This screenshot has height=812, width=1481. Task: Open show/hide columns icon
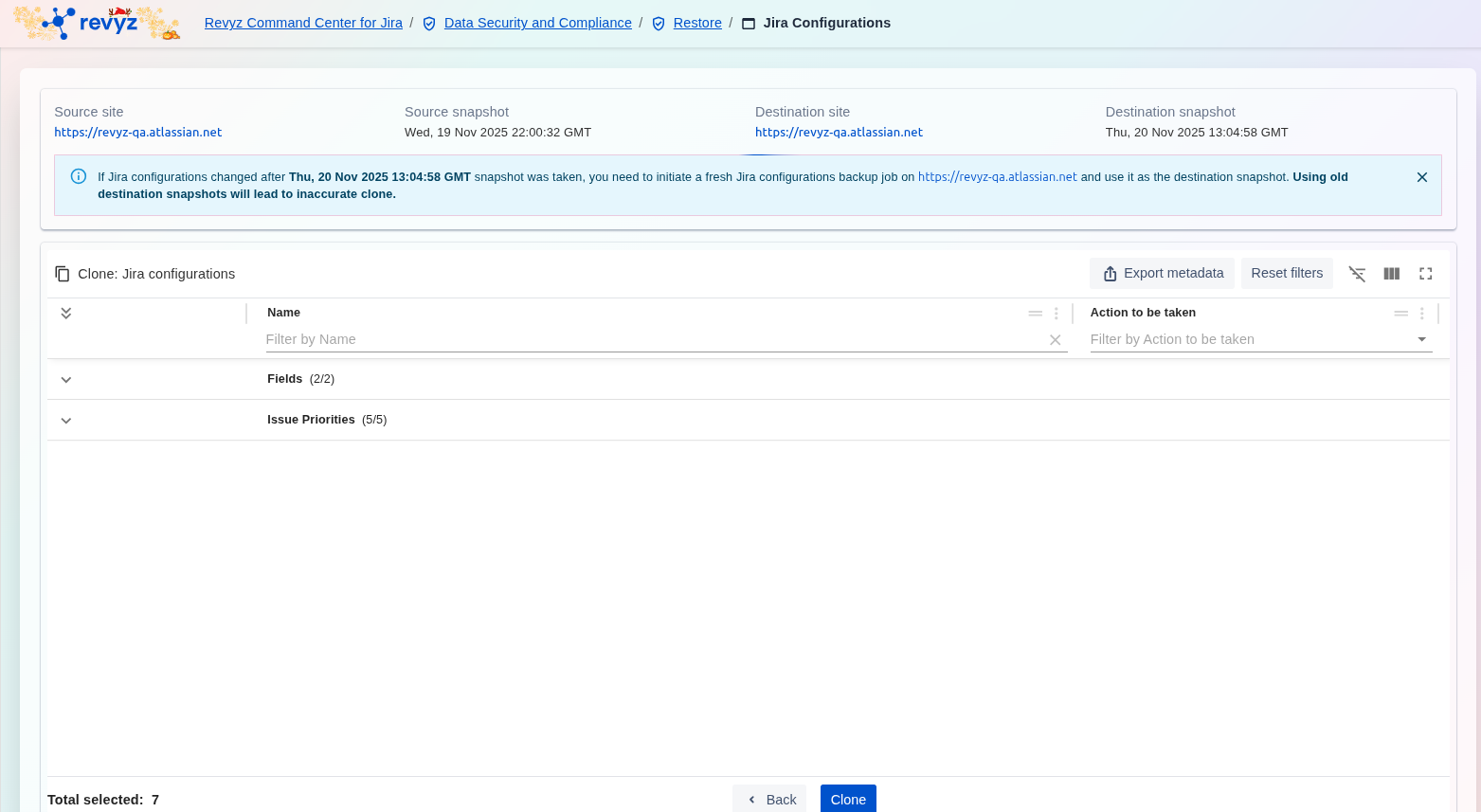point(1391,274)
